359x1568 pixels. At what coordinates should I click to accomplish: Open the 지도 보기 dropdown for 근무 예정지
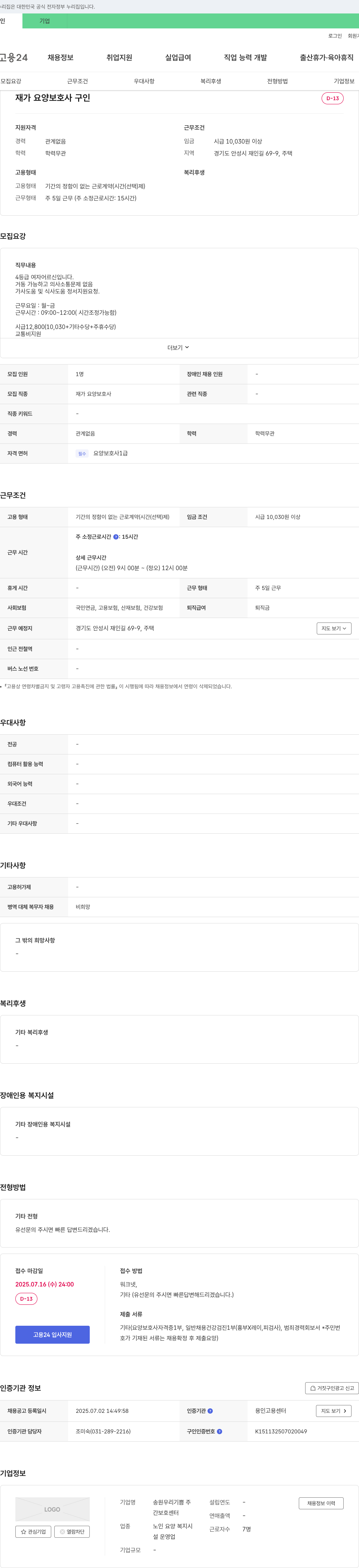pyautogui.click(x=334, y=628)
